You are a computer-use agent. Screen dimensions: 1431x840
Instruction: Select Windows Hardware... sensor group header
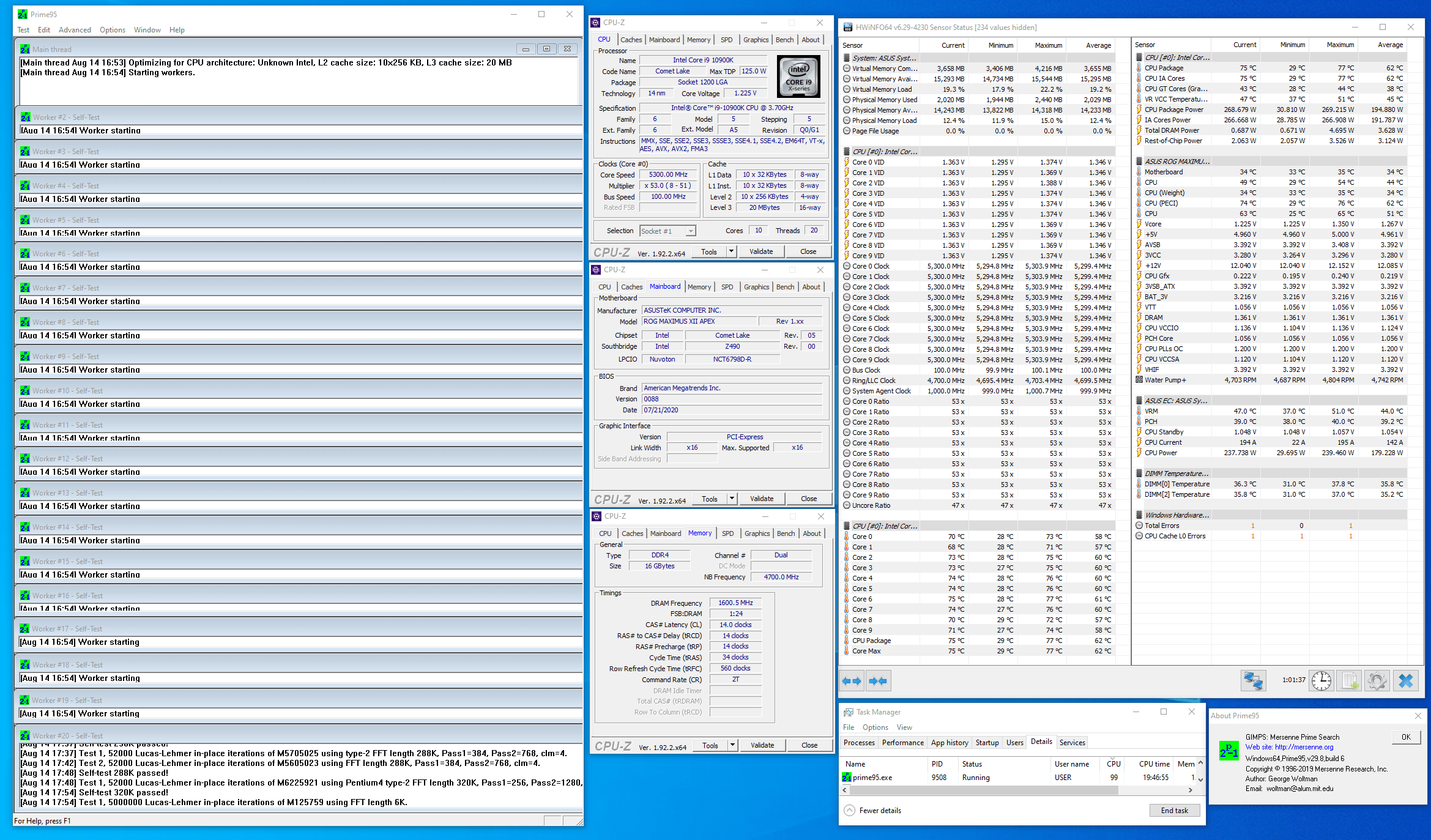point(1176,515)
